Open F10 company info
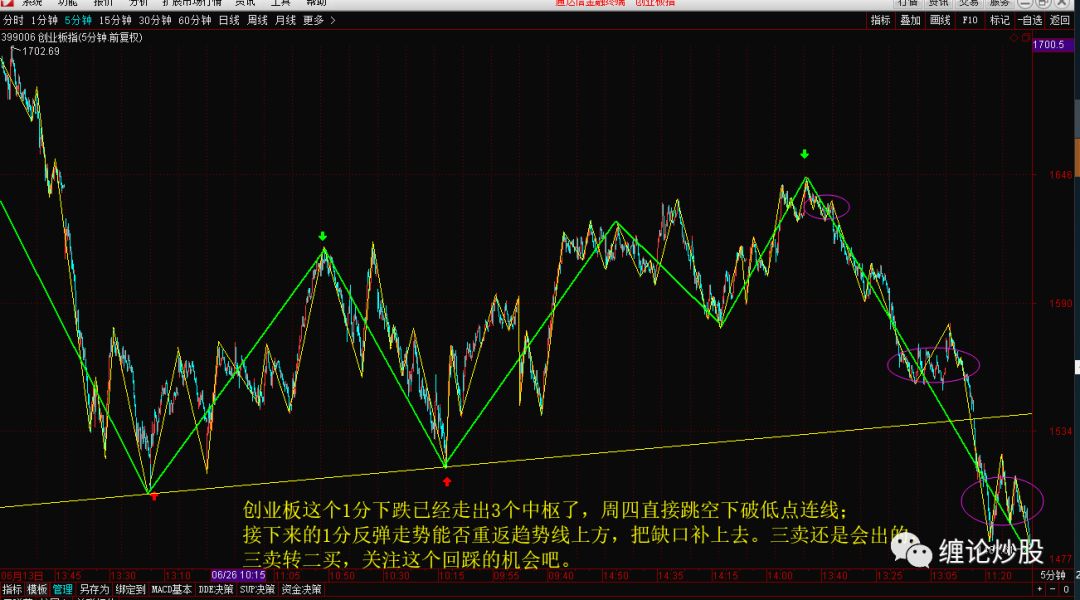The height and width of the screenshot is (600, 1080). point(970,21)
